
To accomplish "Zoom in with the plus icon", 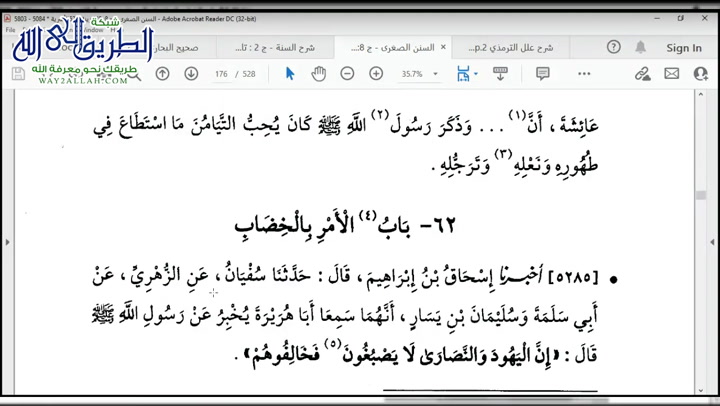I will 376,73.
